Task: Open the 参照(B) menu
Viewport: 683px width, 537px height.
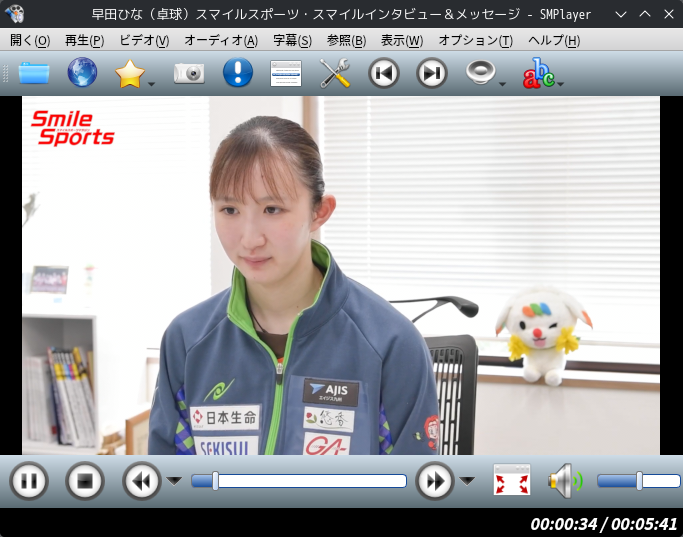Action: tap(346, 41)
